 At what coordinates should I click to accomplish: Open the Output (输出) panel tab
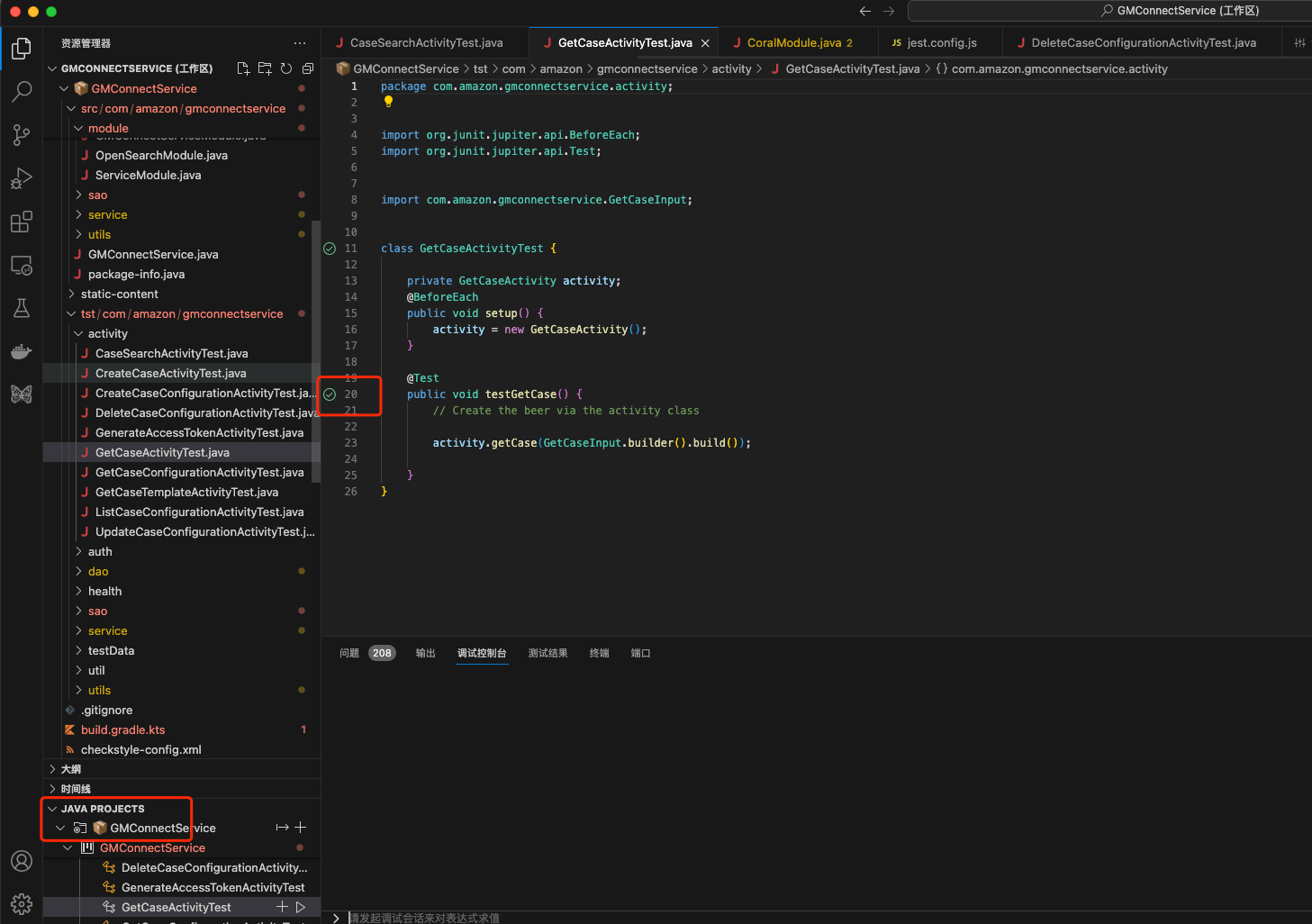(426, 653)
